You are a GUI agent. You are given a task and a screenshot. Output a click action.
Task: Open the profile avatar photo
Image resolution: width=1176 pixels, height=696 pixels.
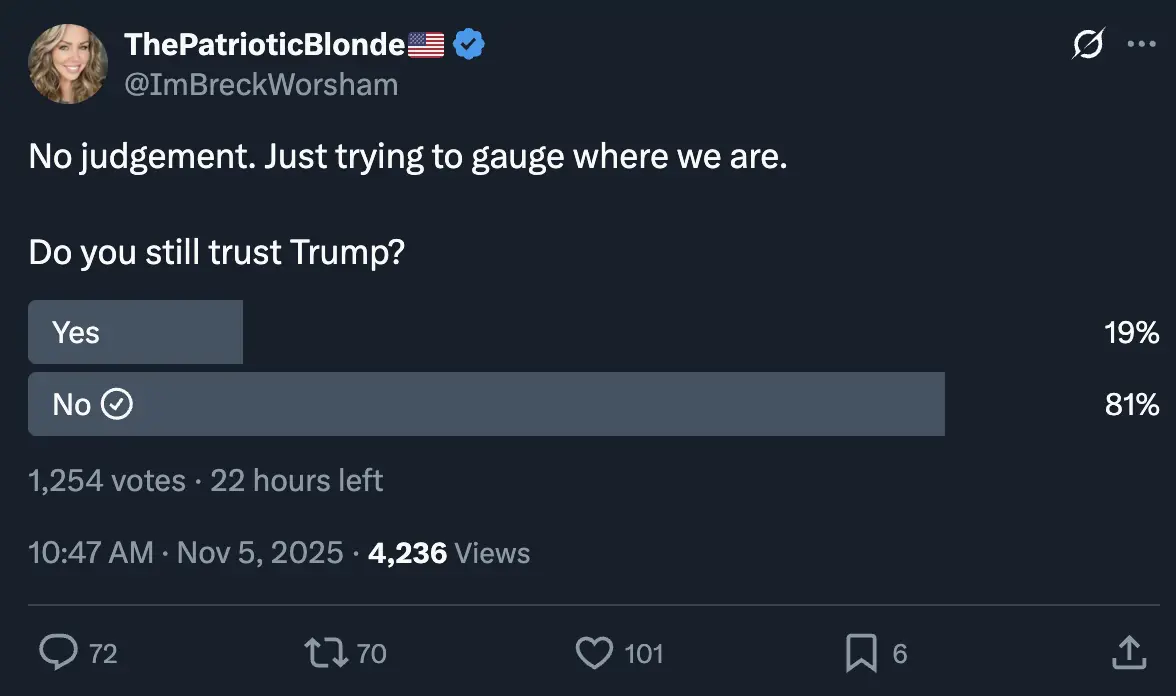(69, 63)
